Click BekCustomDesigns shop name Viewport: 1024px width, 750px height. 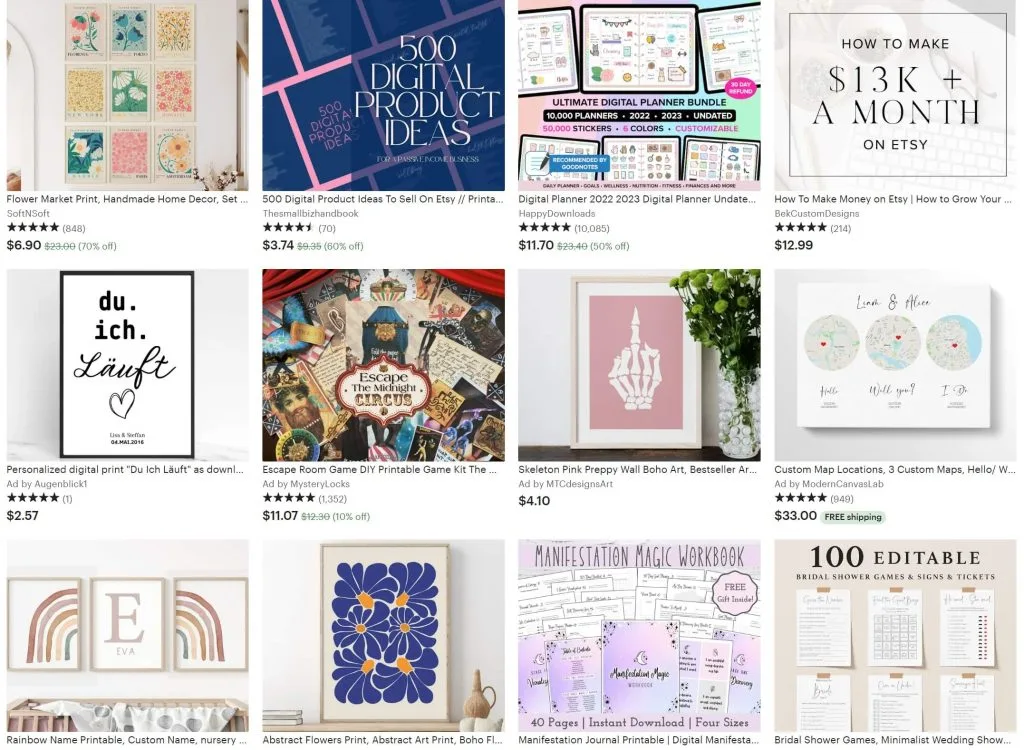[816, 214]
